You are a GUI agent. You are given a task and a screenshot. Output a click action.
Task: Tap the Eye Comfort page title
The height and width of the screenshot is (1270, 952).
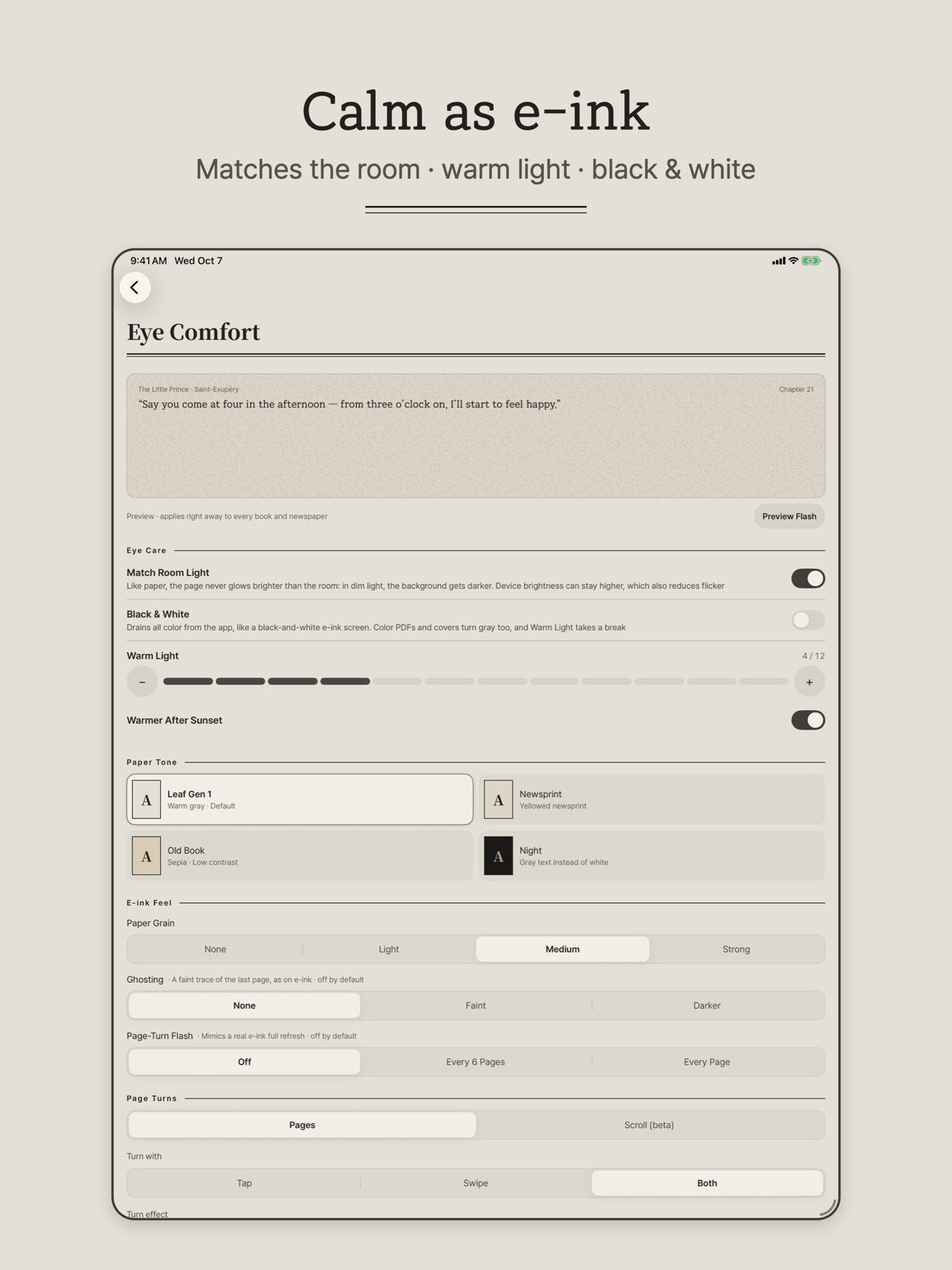(193, 332)
